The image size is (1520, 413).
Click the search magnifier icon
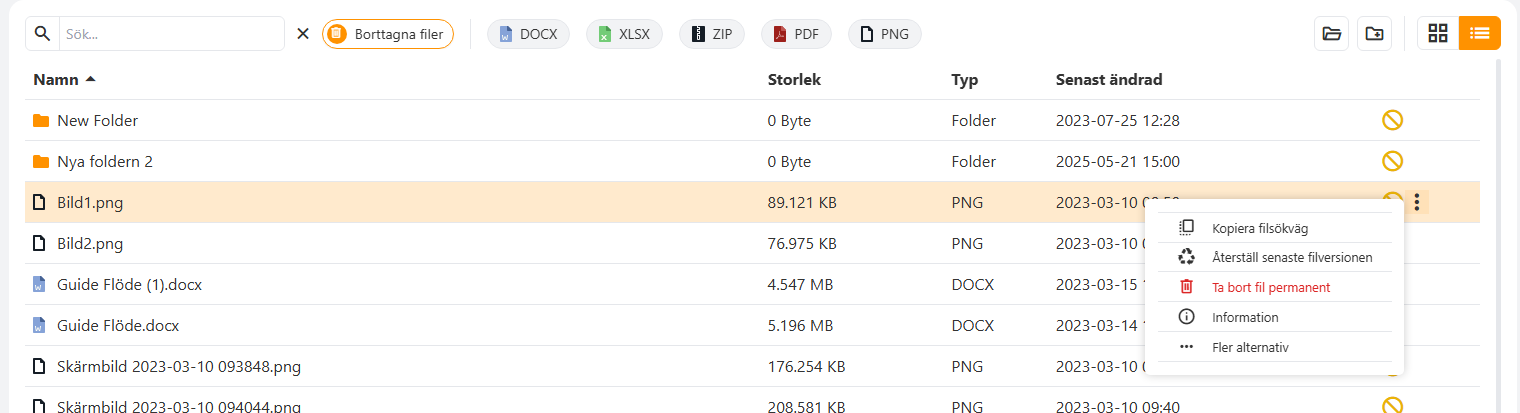click(x=42, y=34)
